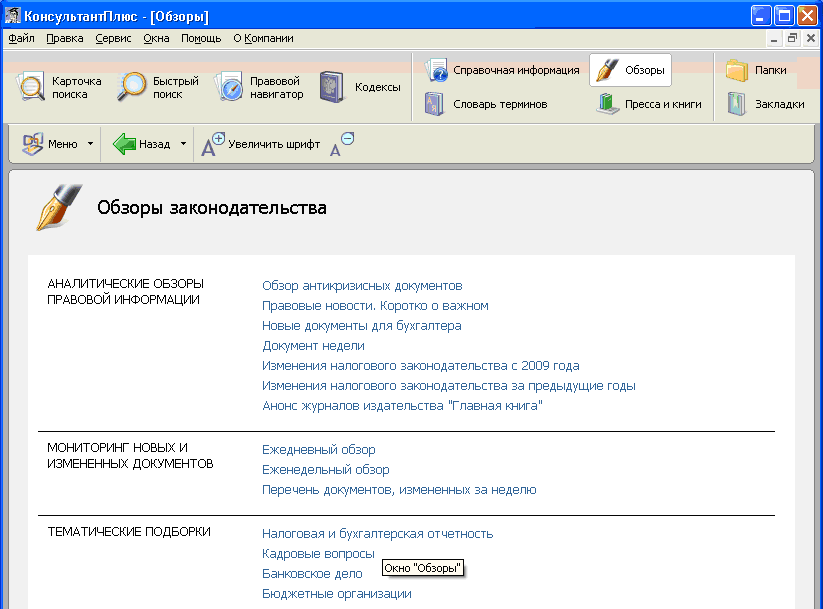Image resolution: width=823 pixels, height=609 pixels.
Task: Open the Папки folder icon
Action: (x=737, y=70)
